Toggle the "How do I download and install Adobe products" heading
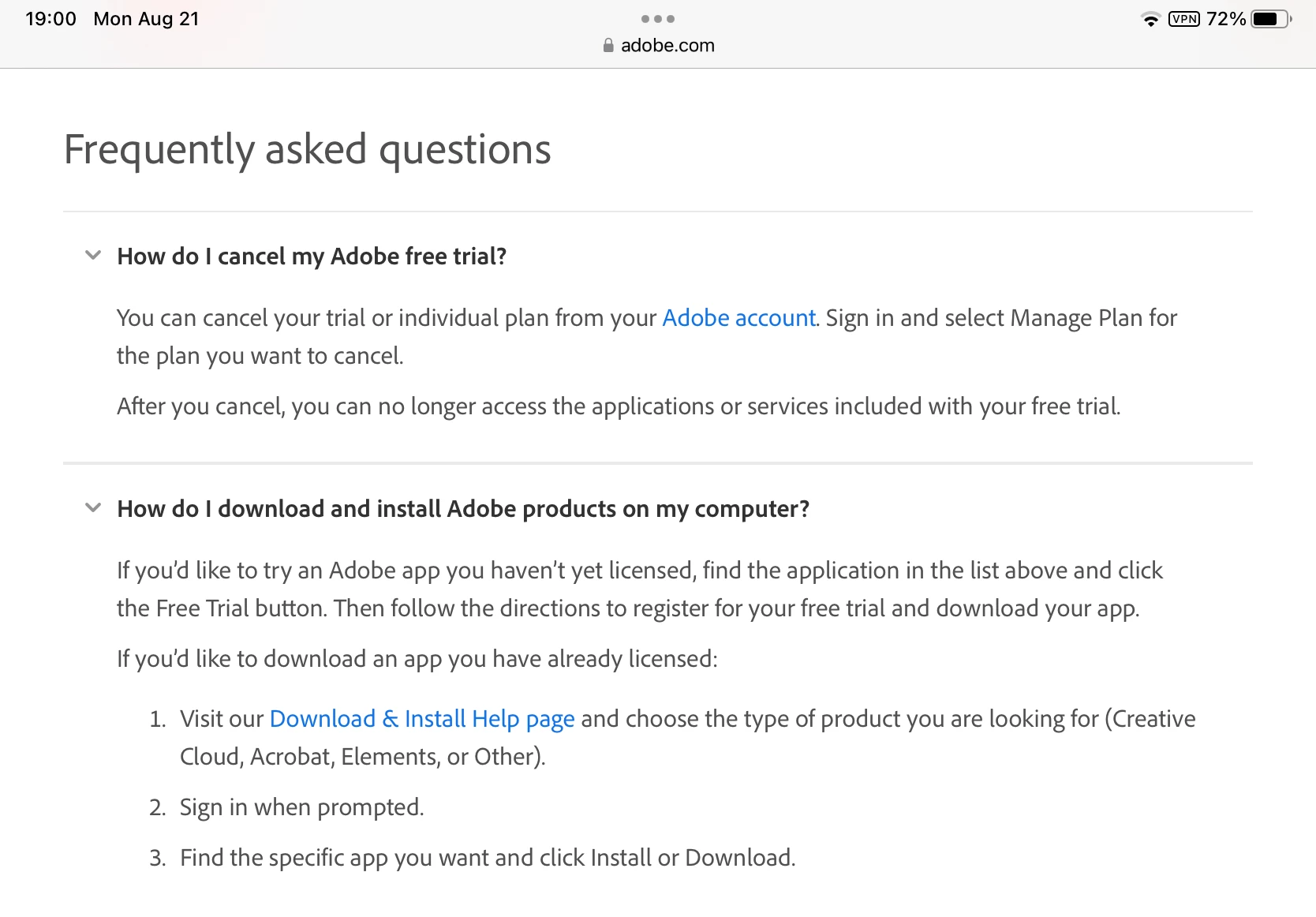This screenshot has width=1316, height=917. coord(463,509)
